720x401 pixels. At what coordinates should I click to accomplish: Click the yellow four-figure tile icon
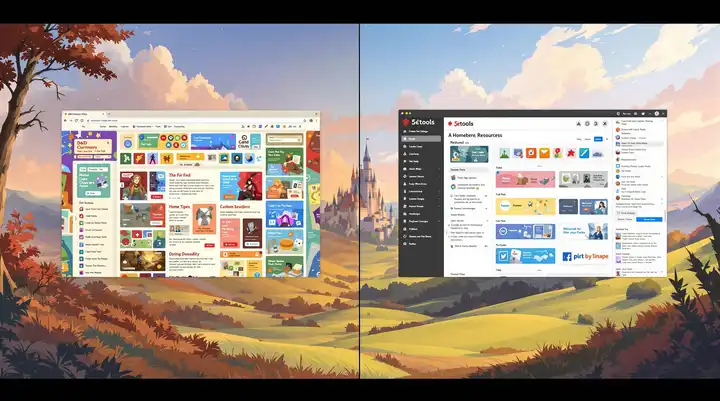coord(166,158)
